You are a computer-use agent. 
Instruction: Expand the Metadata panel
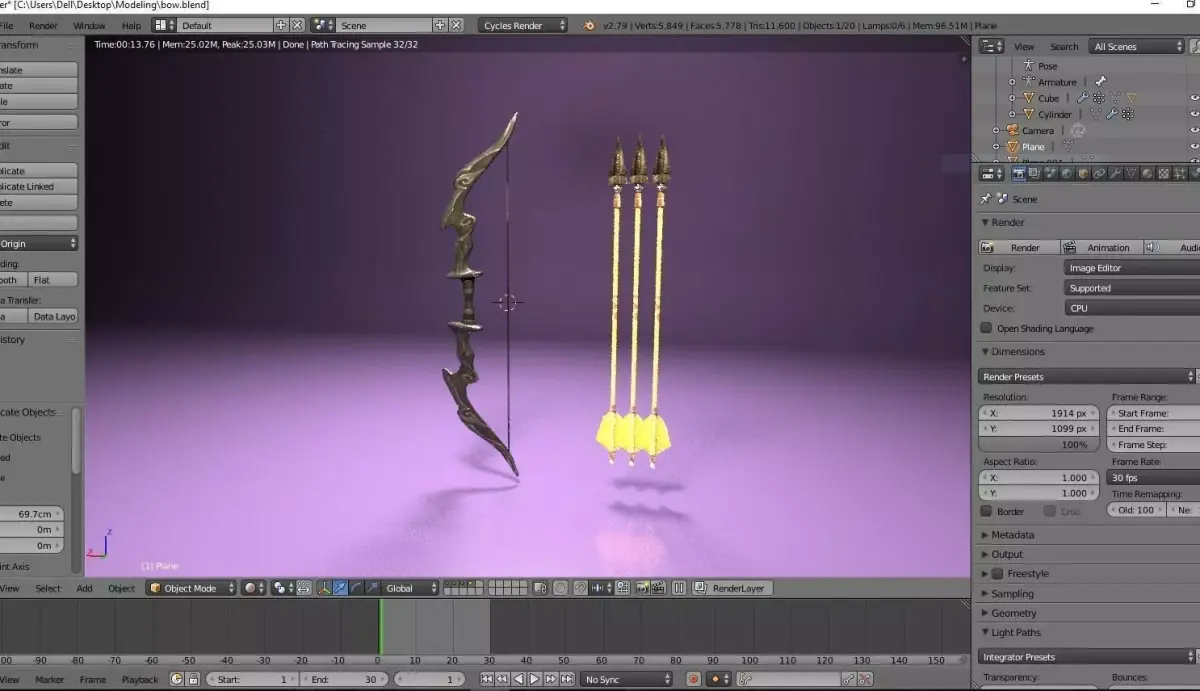coord(1013,535)
